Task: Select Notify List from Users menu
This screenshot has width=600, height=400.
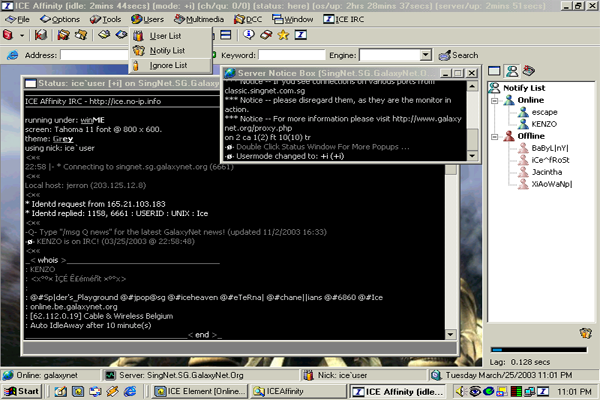Action: pyautogui.click(x=170, y=51)
